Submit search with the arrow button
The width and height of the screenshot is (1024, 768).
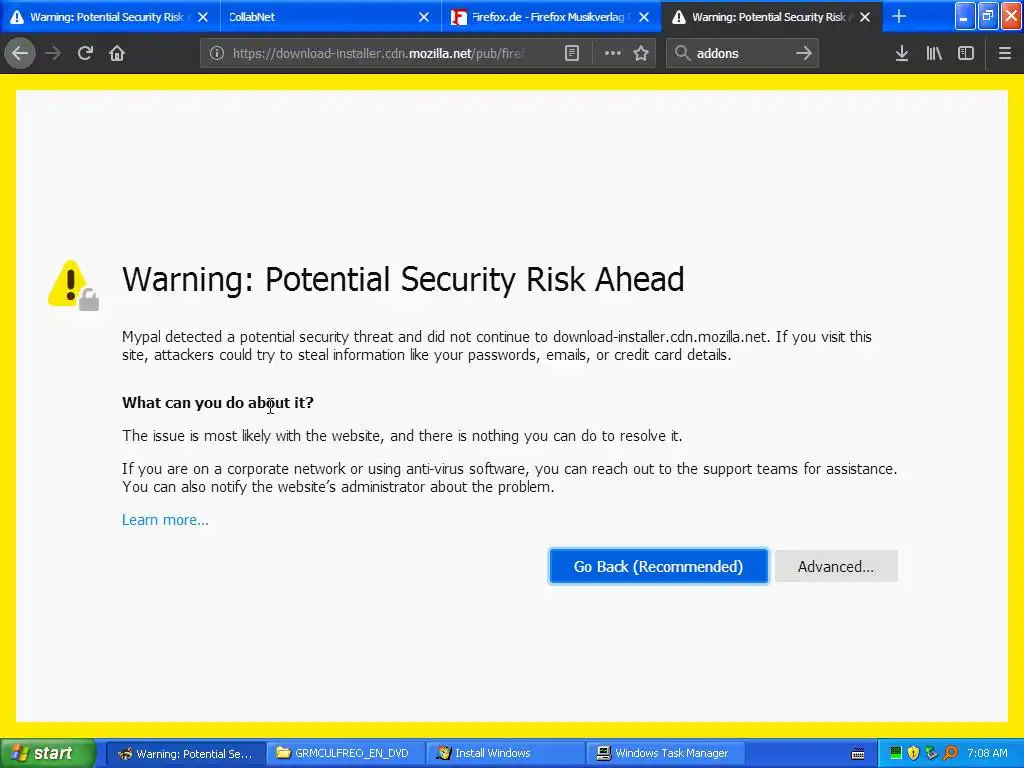[x=804, y=53]
